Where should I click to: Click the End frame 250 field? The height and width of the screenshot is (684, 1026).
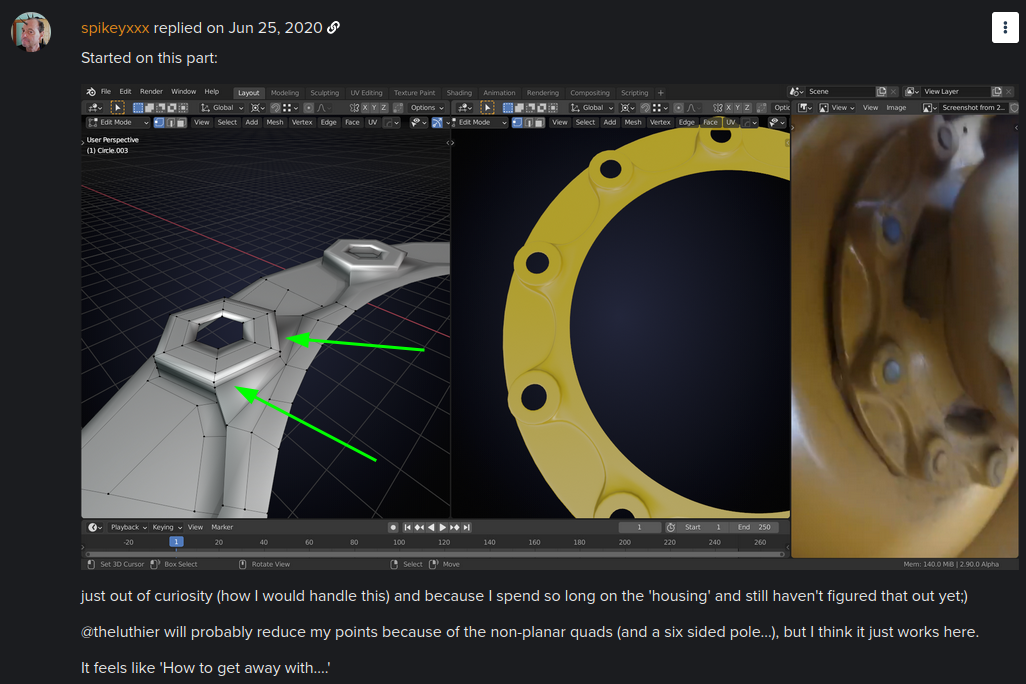[x=755, y=527]
